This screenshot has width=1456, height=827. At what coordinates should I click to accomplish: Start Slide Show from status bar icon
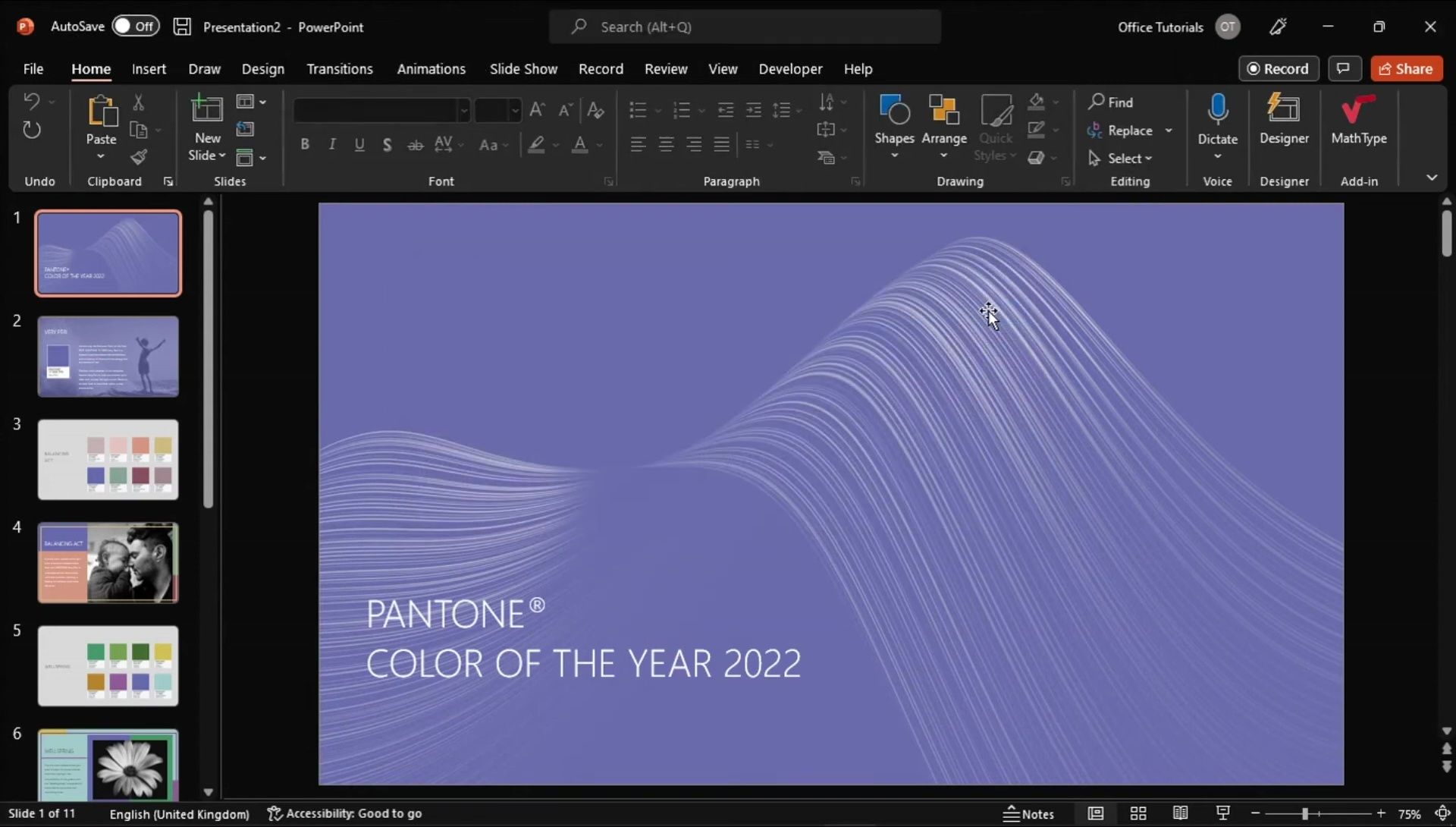click(1222, 813)
